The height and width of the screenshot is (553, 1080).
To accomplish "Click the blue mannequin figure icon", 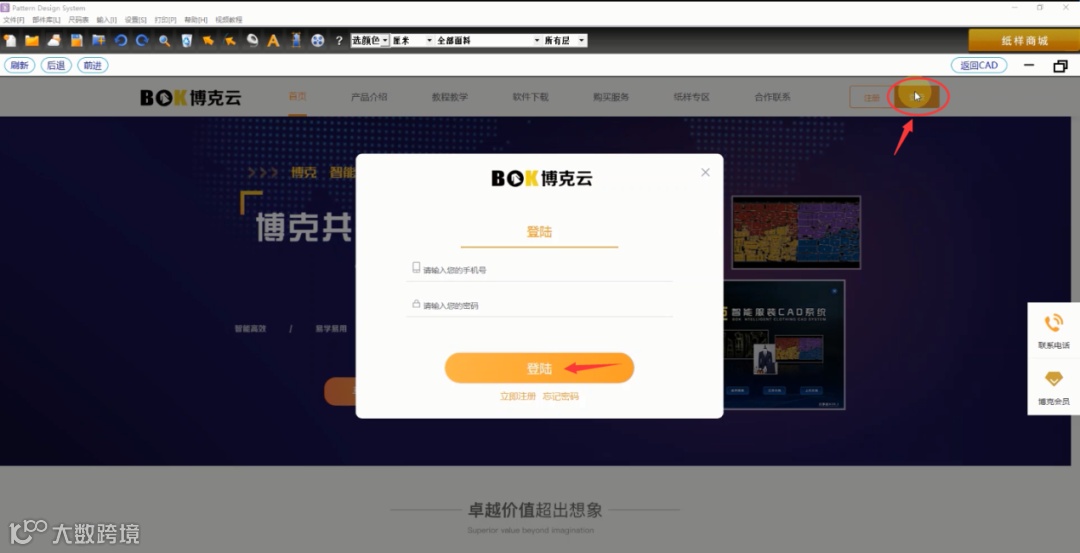I will (295, 41).
